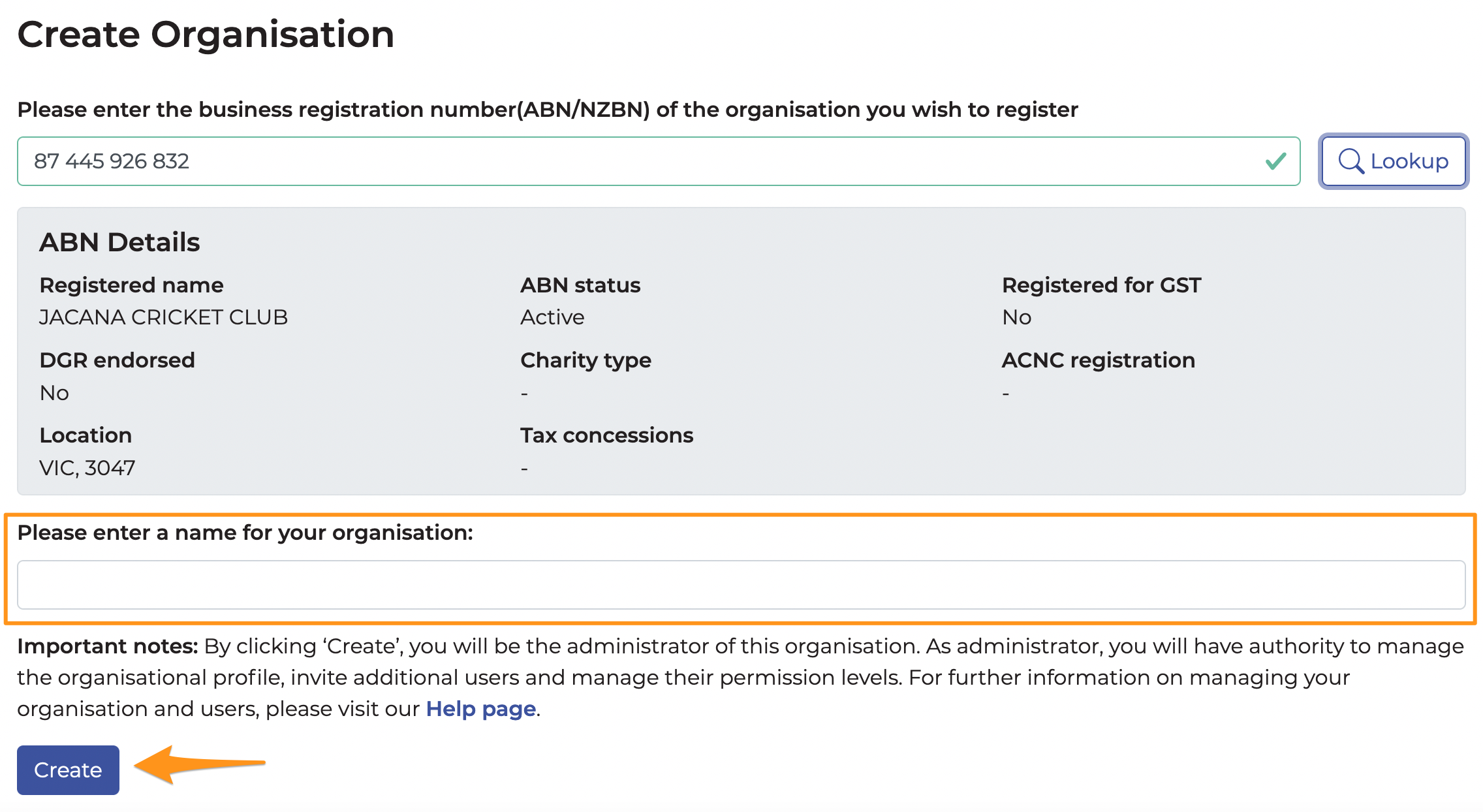Click the Lookup button text
The image size is (1483, 812).
click(1409, 161)
